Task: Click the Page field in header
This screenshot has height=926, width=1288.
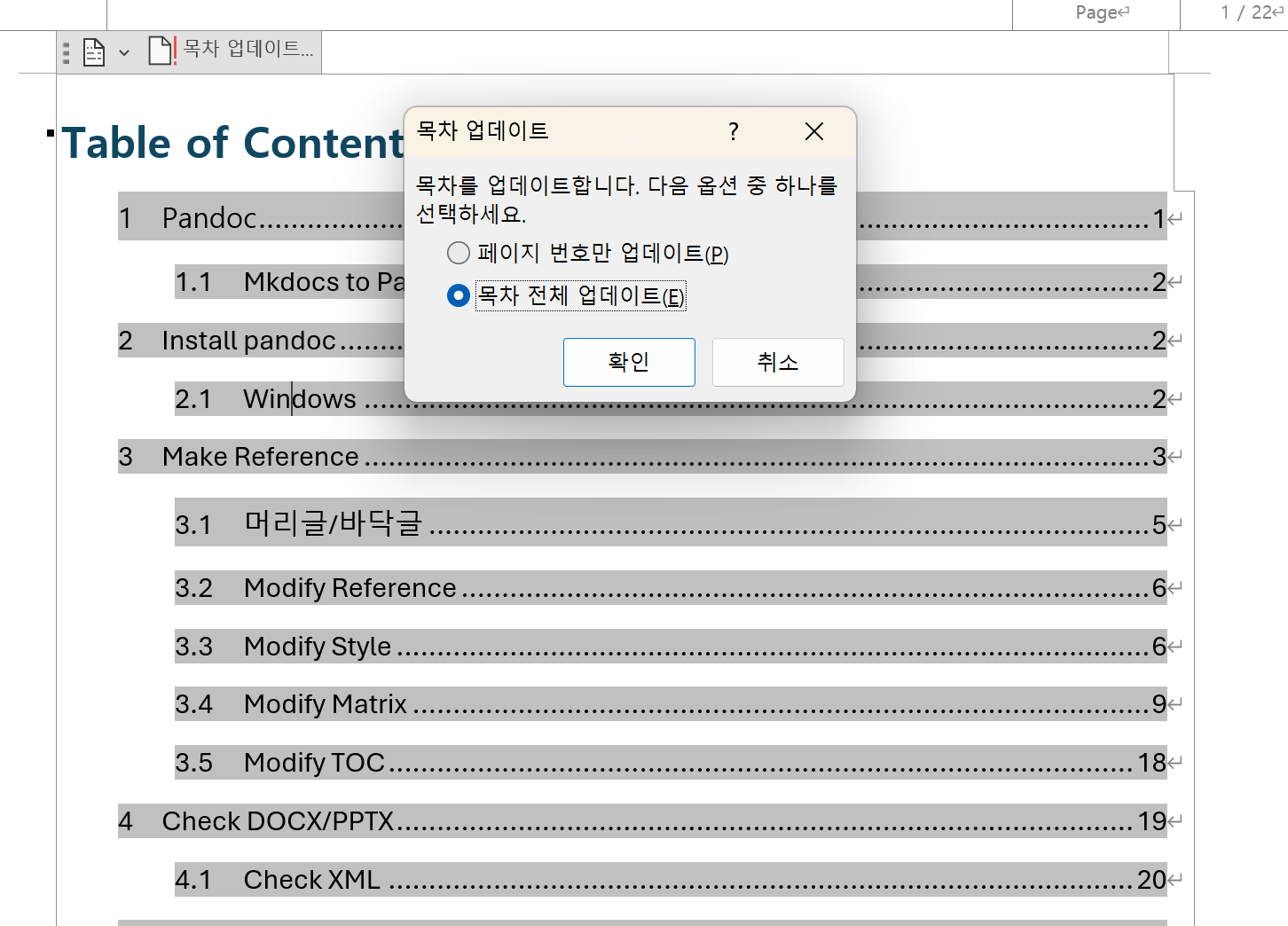Action: click(1096, 13)
